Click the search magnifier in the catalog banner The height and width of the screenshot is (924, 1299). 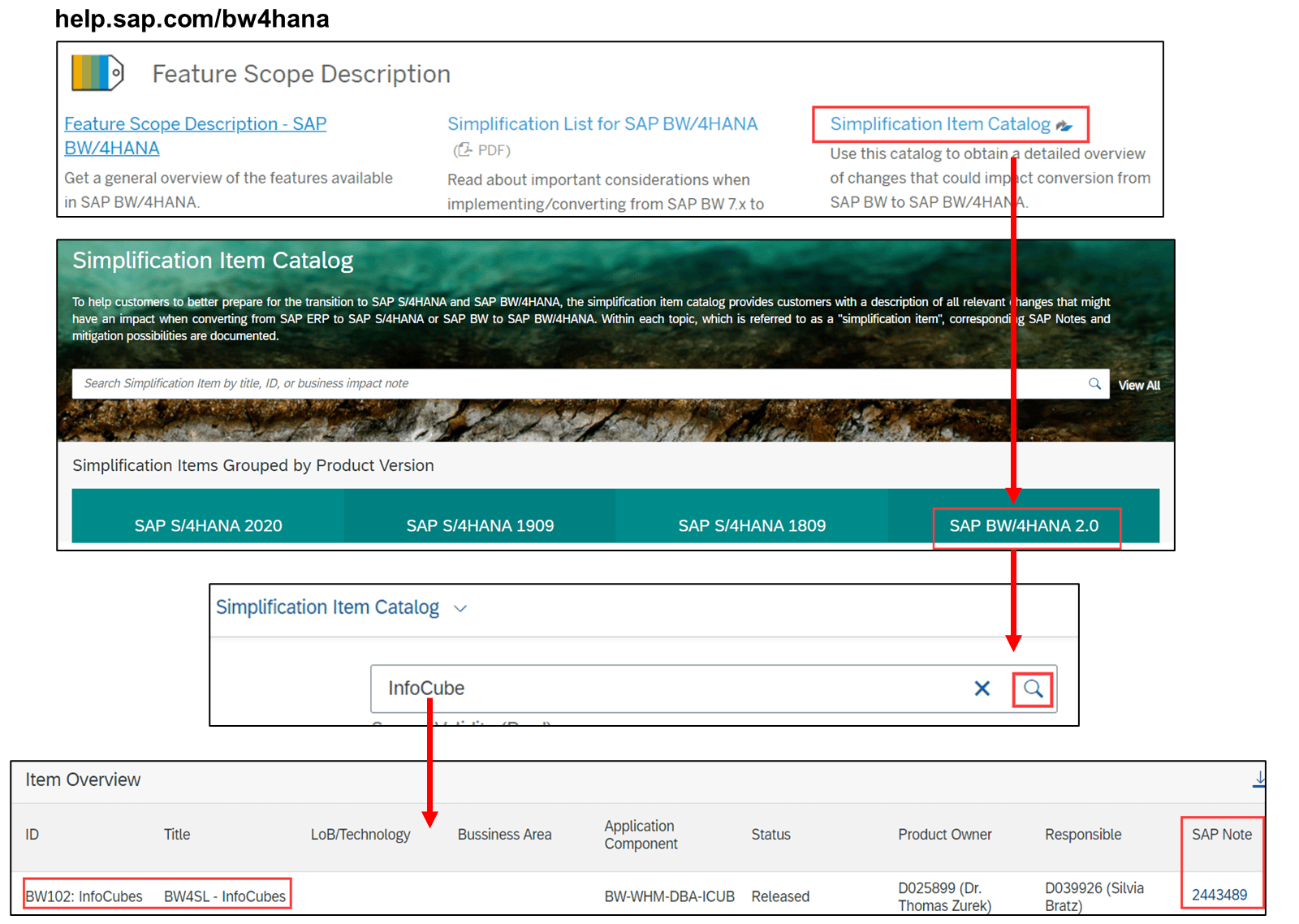click(x=1094, y=383)
